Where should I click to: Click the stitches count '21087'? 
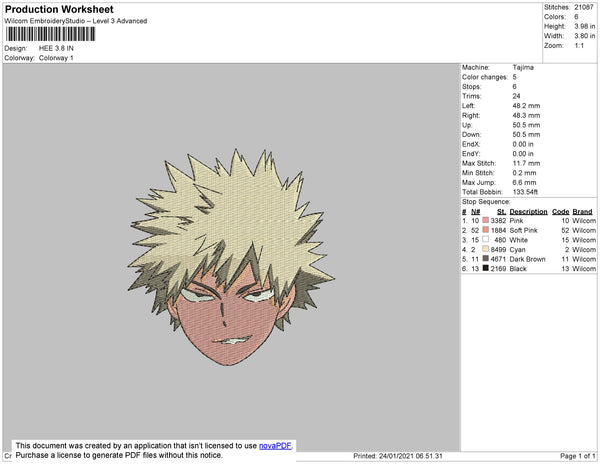[x=584, y=7]
